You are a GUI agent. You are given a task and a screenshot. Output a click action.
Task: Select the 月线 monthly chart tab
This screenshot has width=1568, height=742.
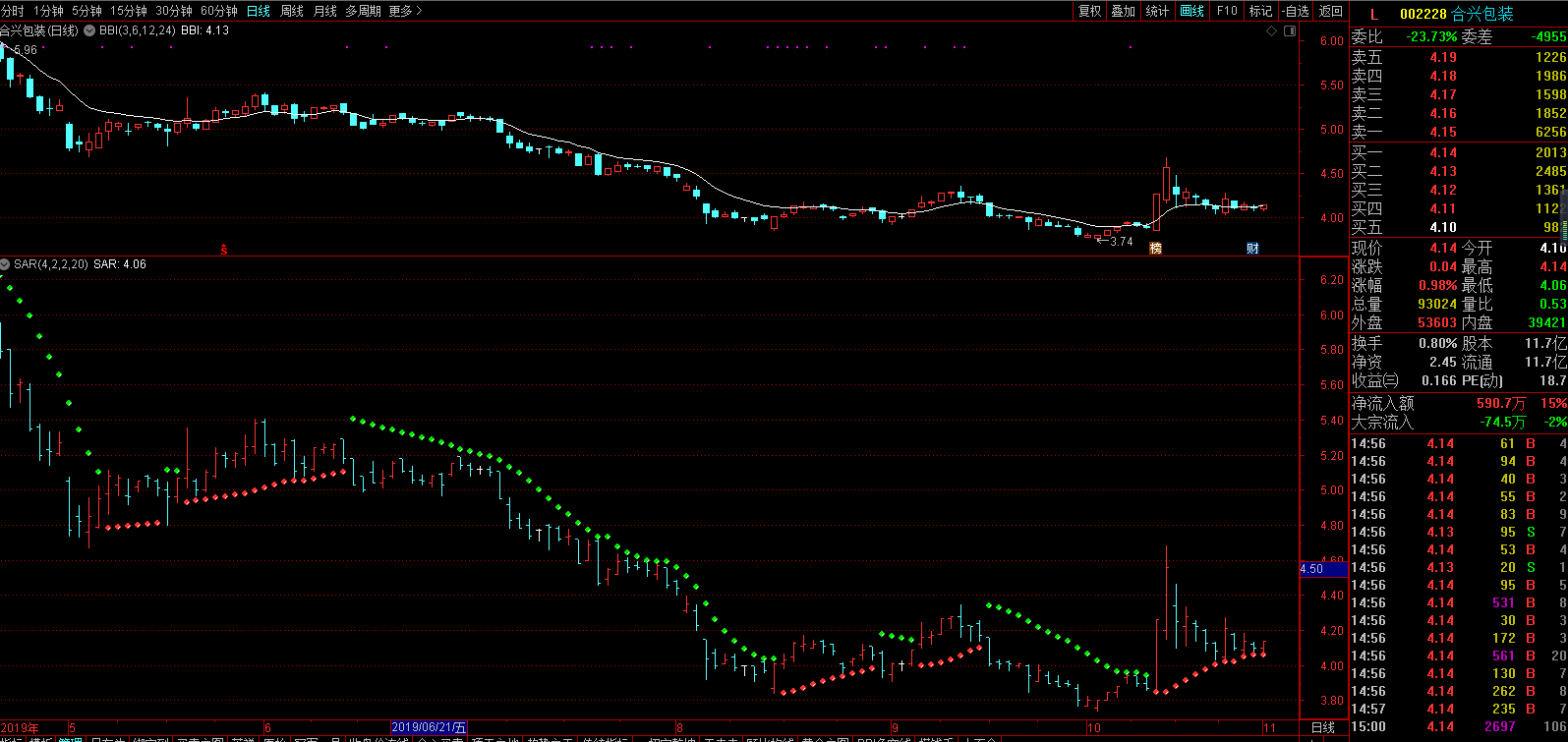[324, 11]
